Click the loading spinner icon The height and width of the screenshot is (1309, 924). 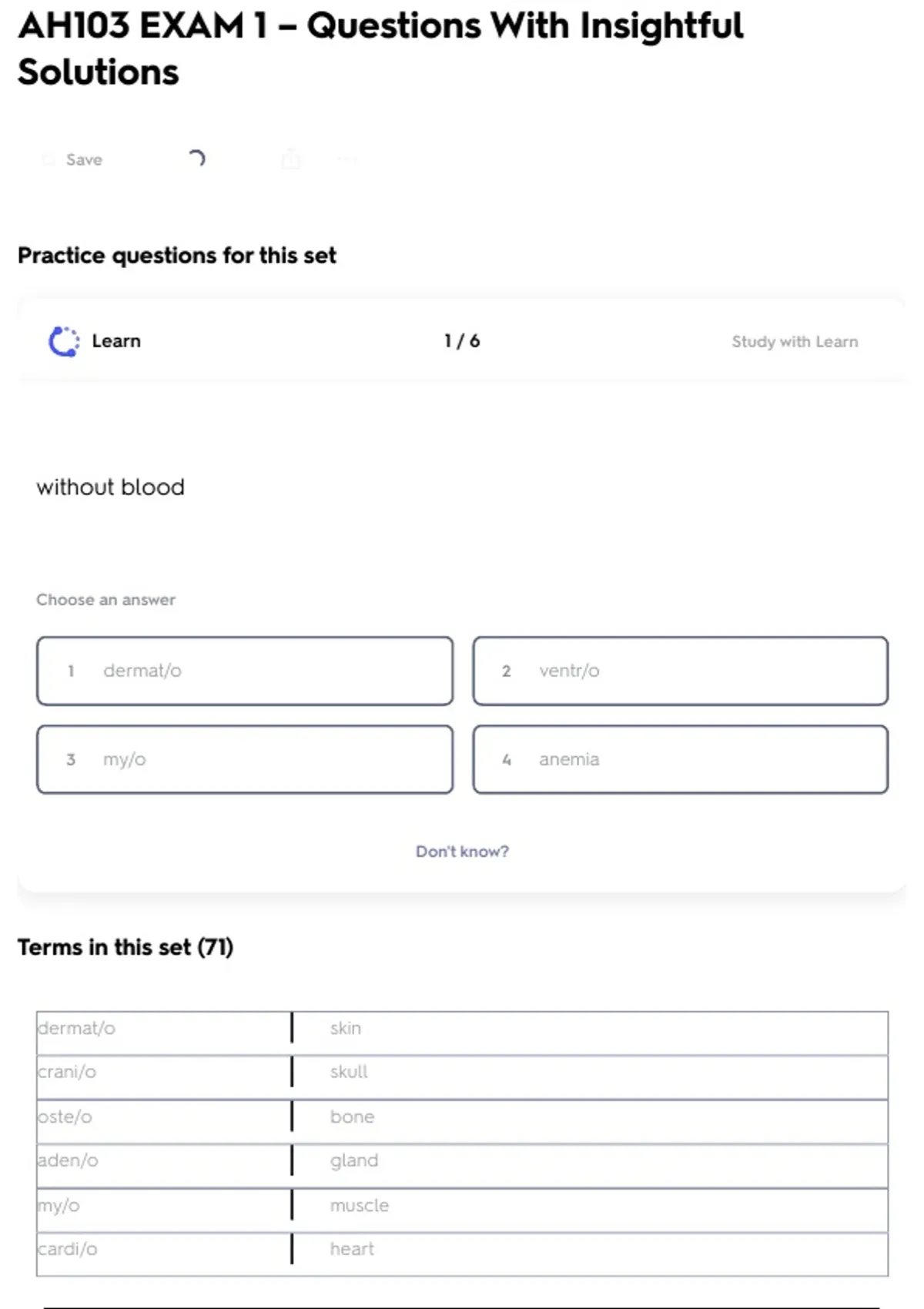click(x=196, y=159)
